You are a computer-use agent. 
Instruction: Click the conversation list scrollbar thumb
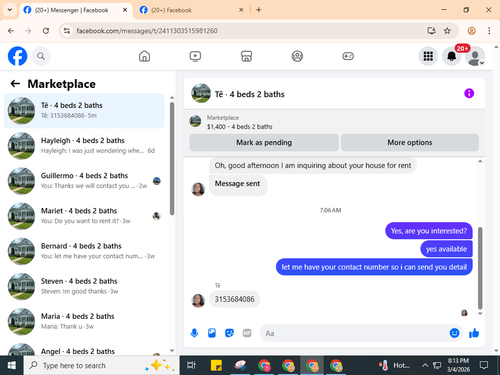172,158
